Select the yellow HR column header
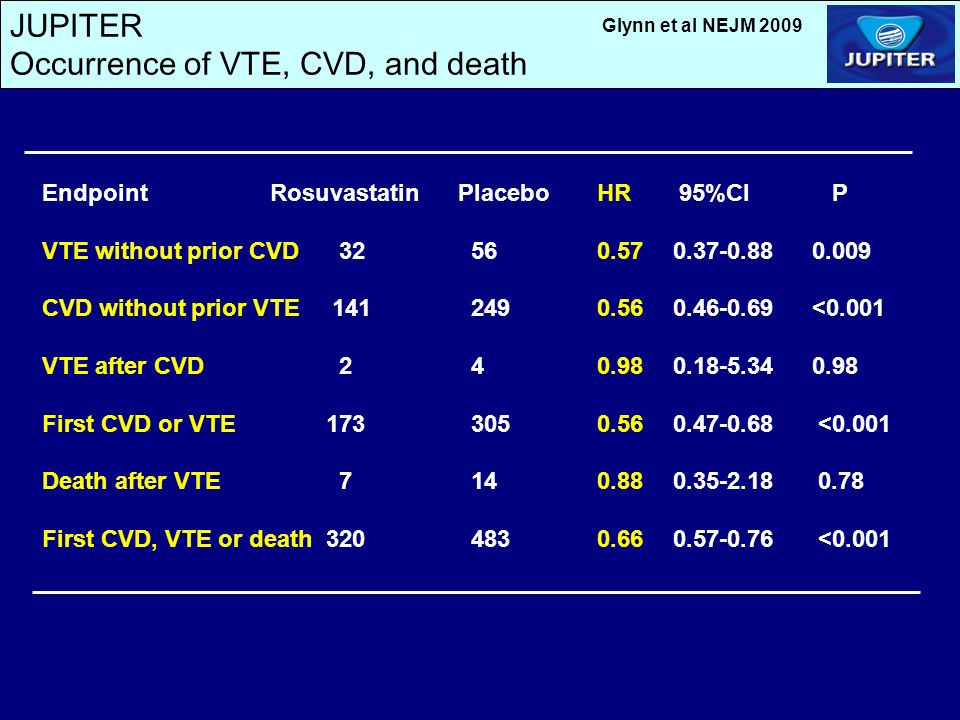 coord(614,193)
